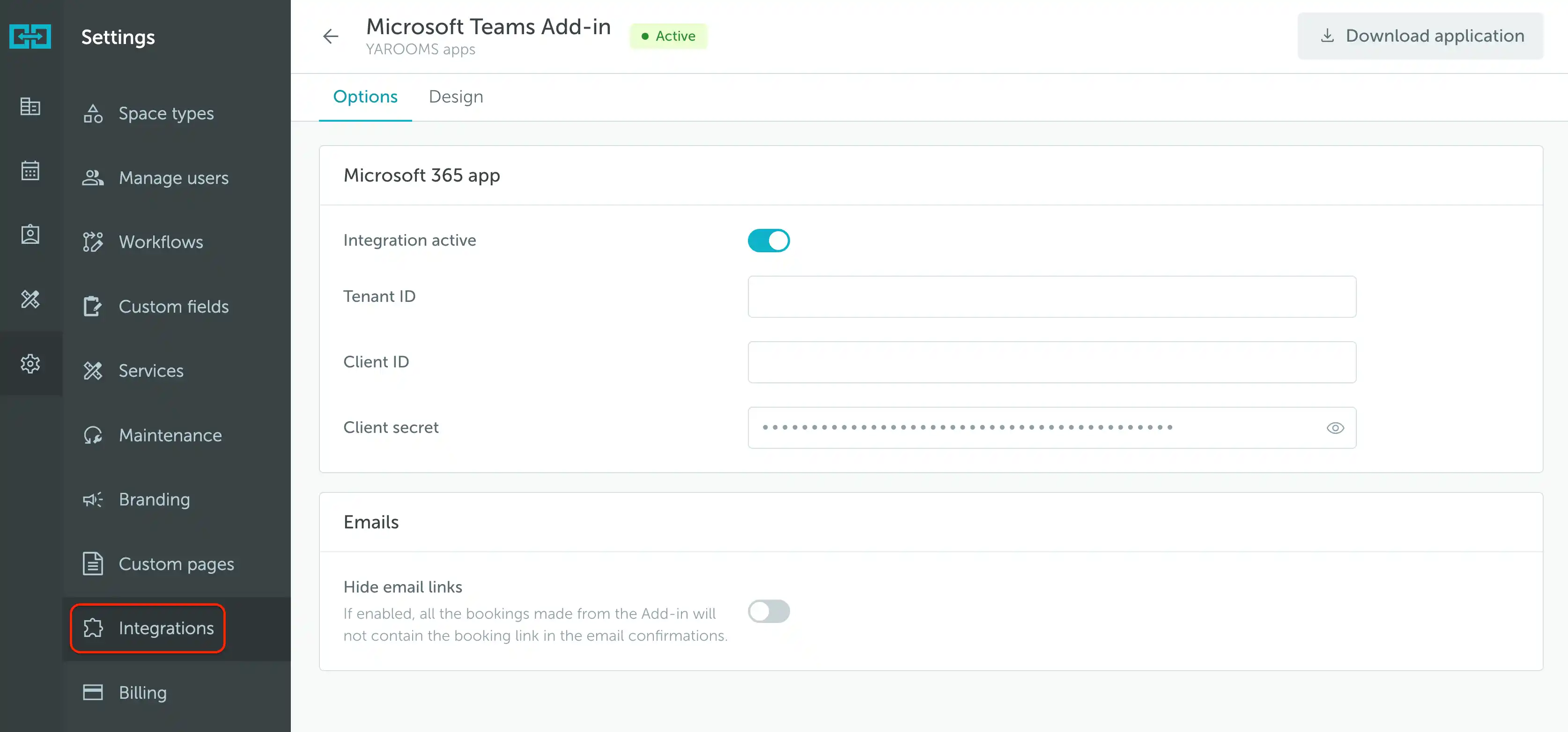The image size is (1568, 732).
Task: Focus the Client ID field
Action: (x=1052, y=362)
